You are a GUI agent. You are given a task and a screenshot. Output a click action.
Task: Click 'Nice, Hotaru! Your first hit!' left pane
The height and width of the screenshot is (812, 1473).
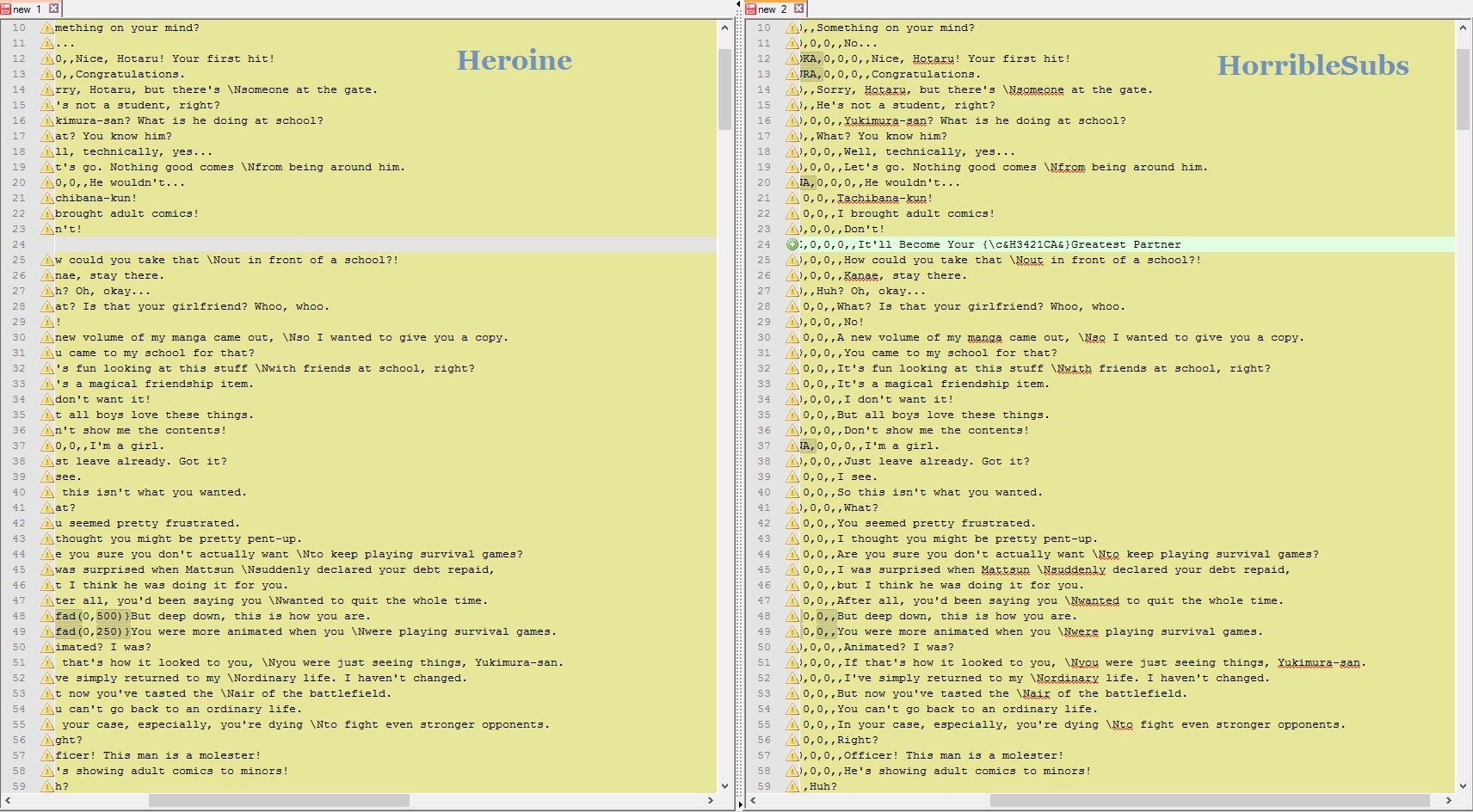(176, 59)
